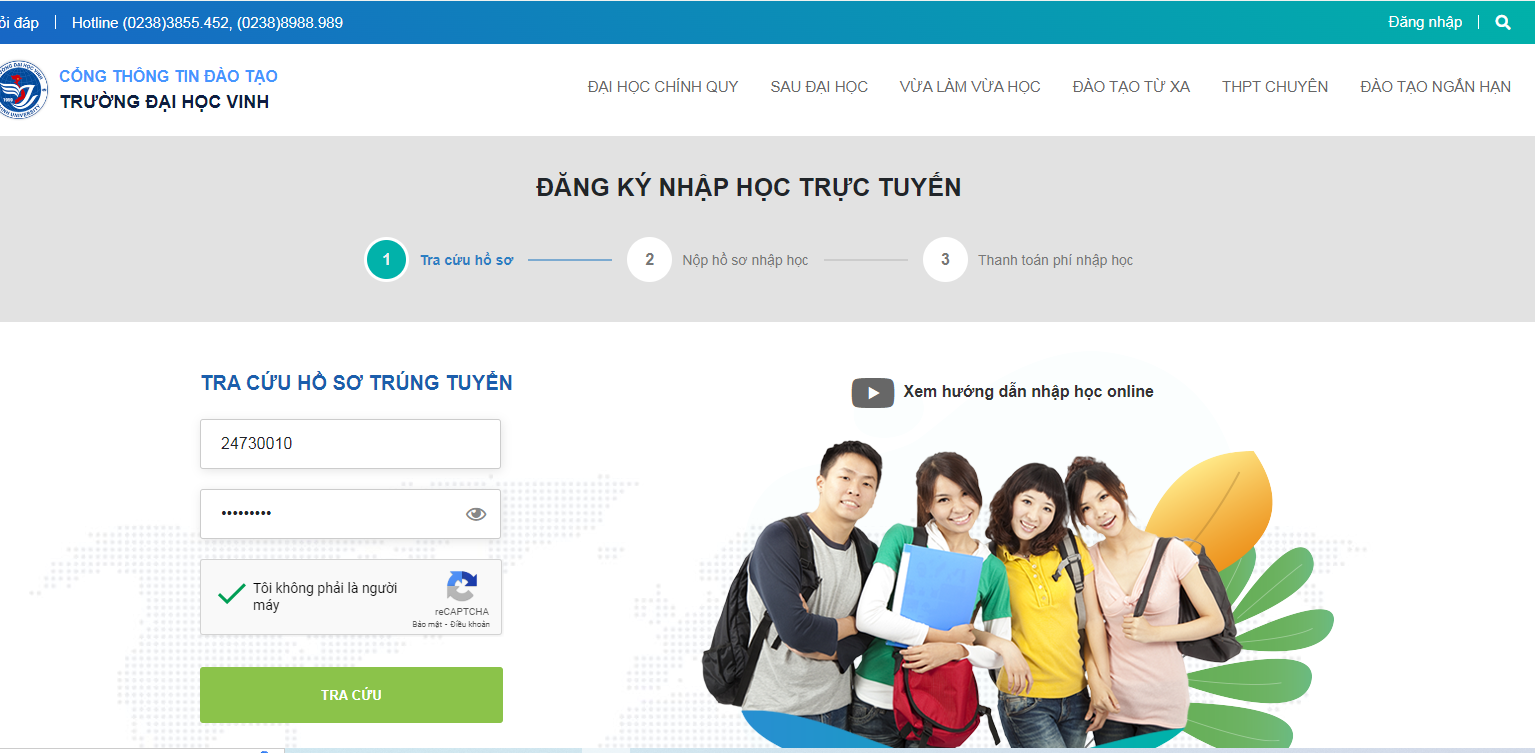Open the ĐÀO TẠO TỪ XA menu
This screenshot has height=753, width=1535.
(x=1131, y=87)
